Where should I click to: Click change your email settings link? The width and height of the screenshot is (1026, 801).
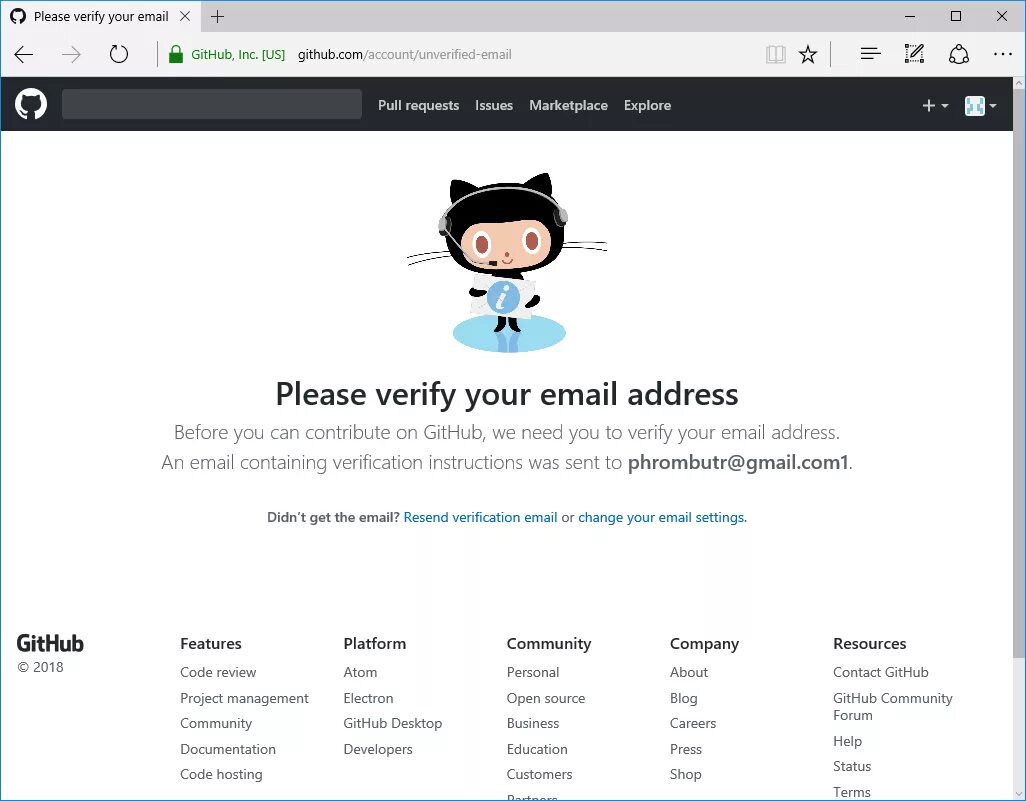[662, 517]
